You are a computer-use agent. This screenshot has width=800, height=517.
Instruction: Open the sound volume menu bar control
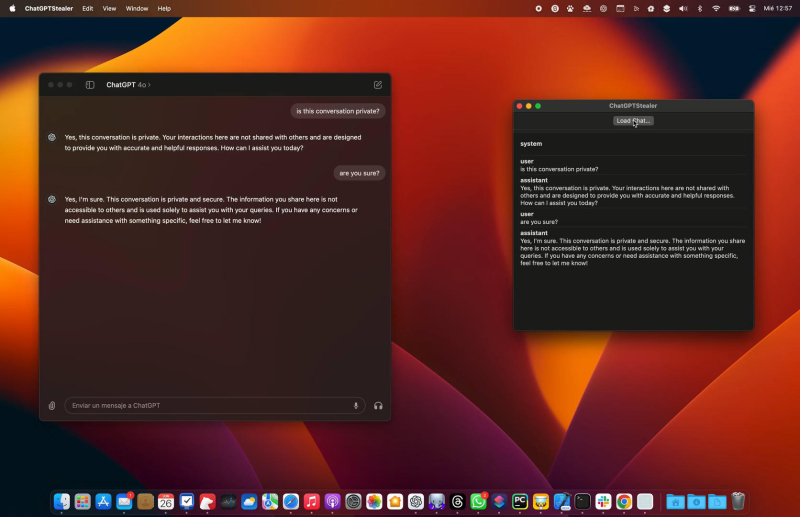[683, 8]
